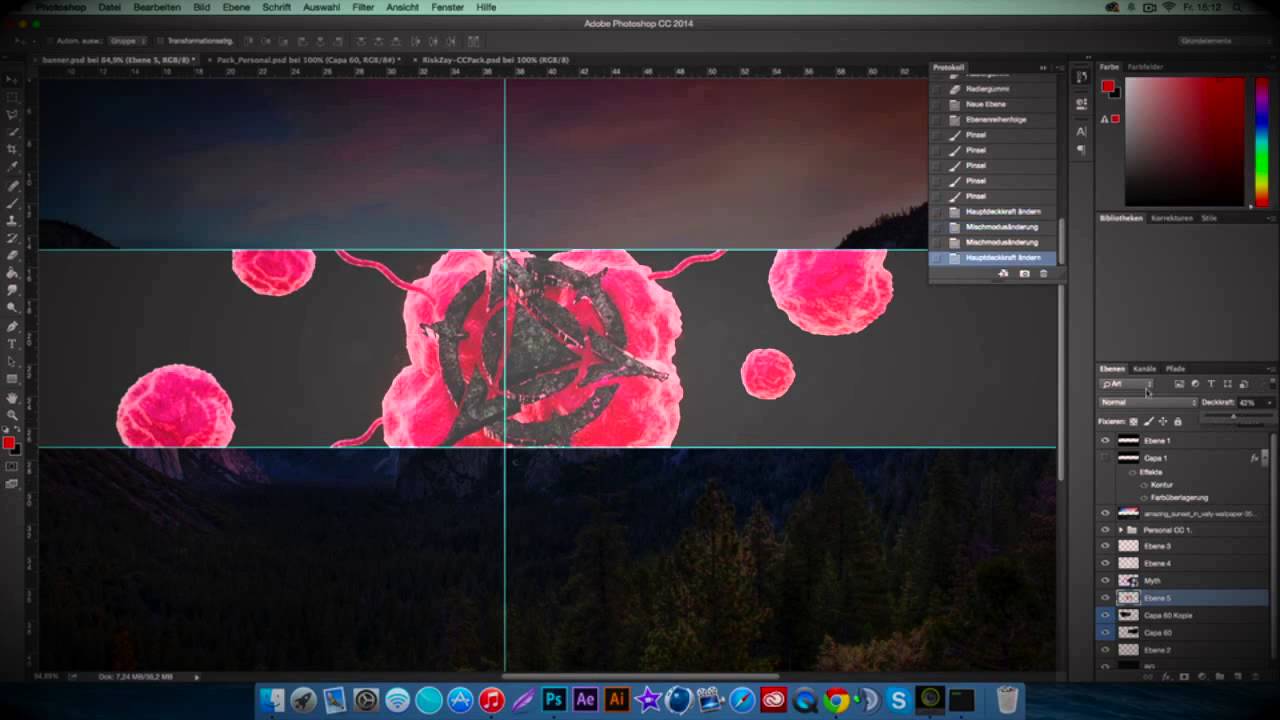
Task: Show the Capa 1 layer
Action: [x=1105, y=458]
